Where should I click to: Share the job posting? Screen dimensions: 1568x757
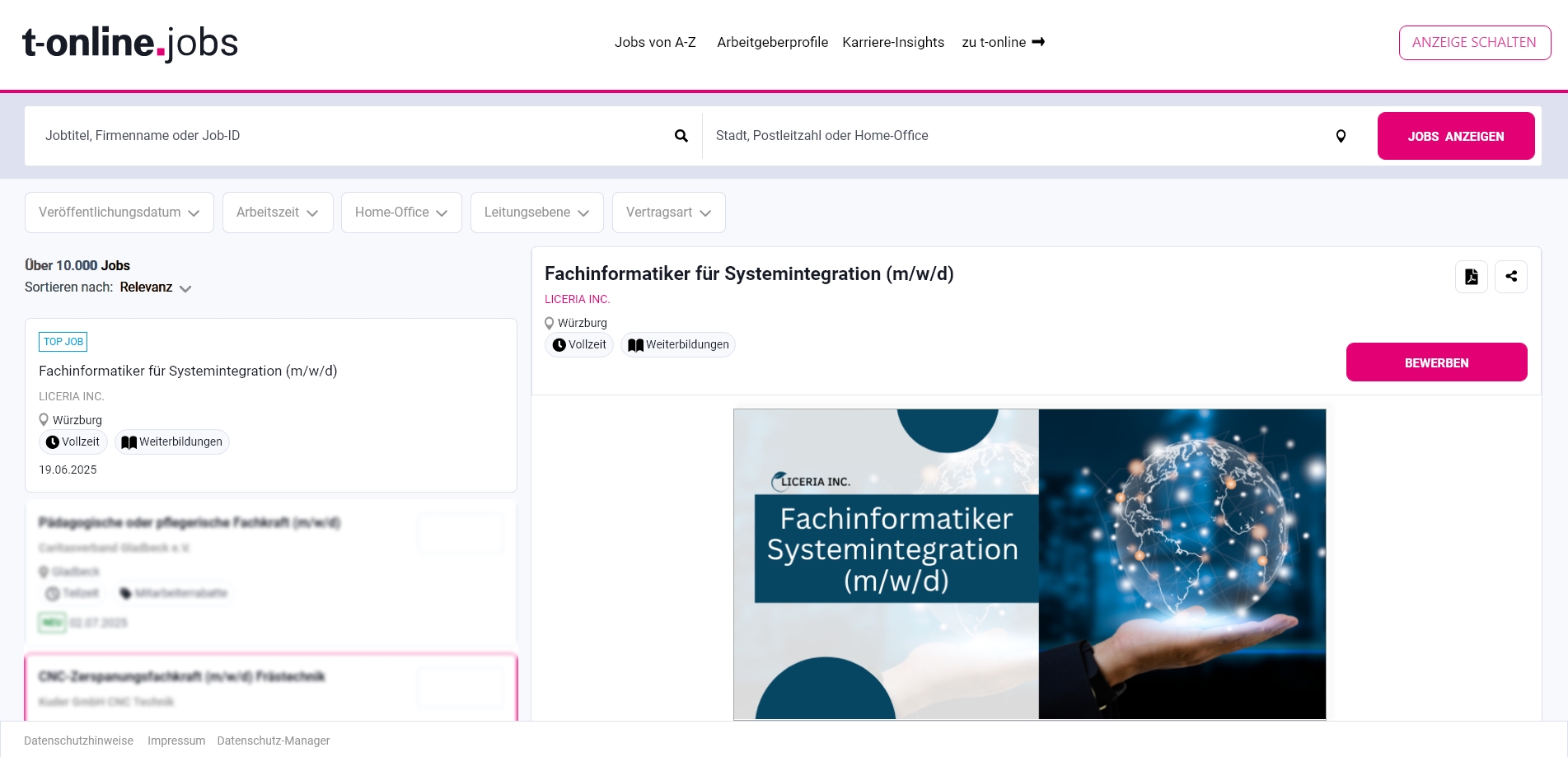coord(1511,277)
